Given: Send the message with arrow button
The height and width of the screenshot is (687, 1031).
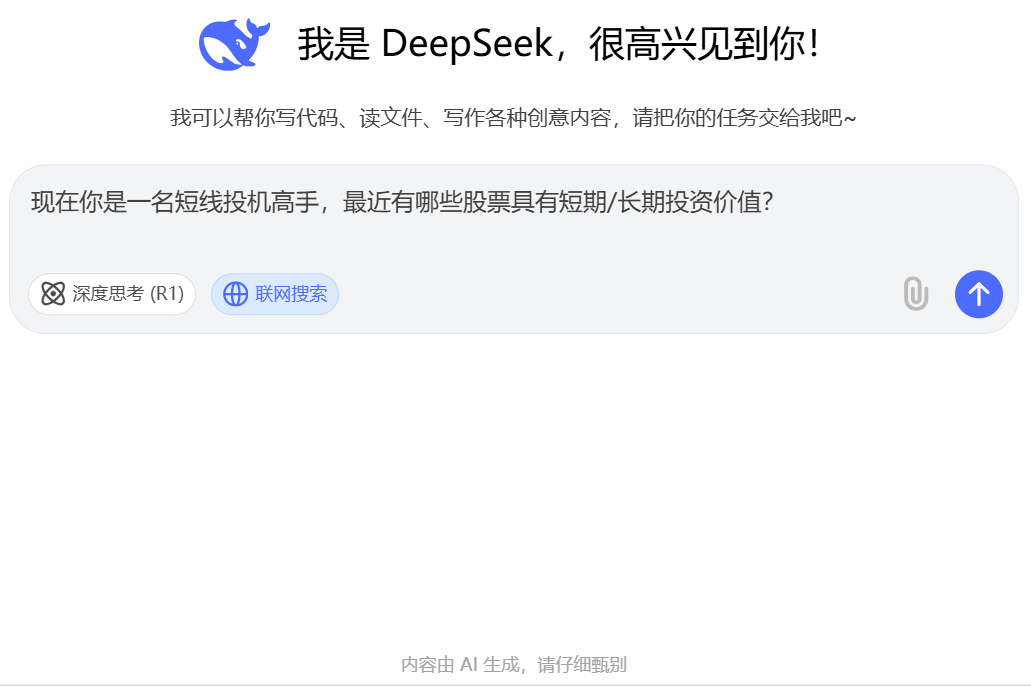Looking at the screenshot, I should [978, 294].
